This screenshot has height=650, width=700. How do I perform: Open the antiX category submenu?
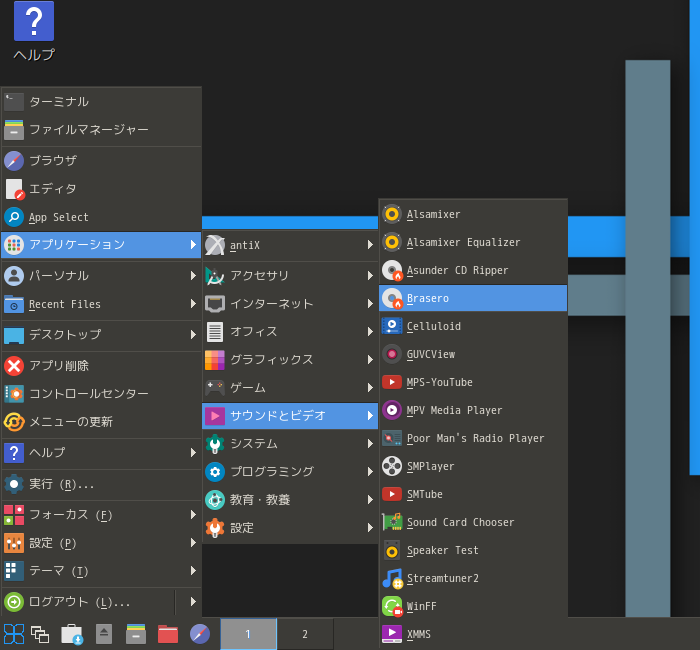tap(290, 245)
